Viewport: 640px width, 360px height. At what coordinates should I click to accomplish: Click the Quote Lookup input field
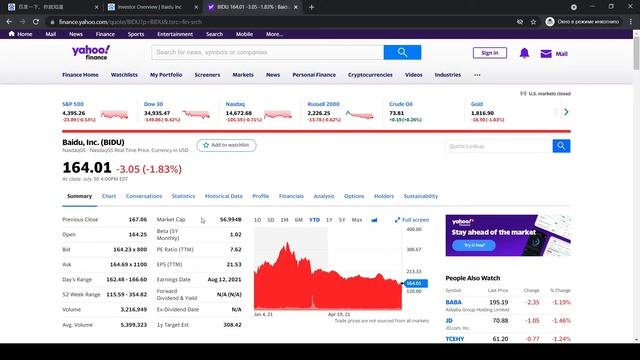(x=499, y=146)
